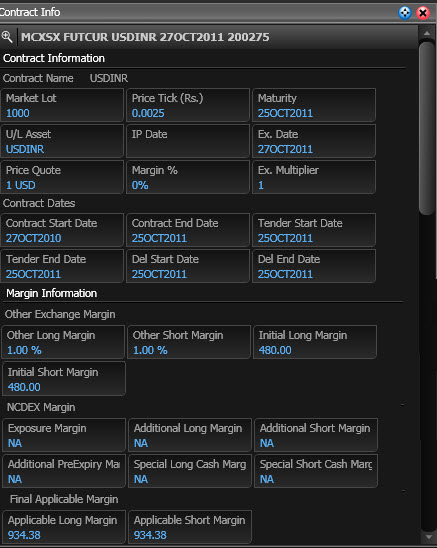
Task: Select the Initial Long Margin 480.00 value
Action: click(x=275, y=350)
